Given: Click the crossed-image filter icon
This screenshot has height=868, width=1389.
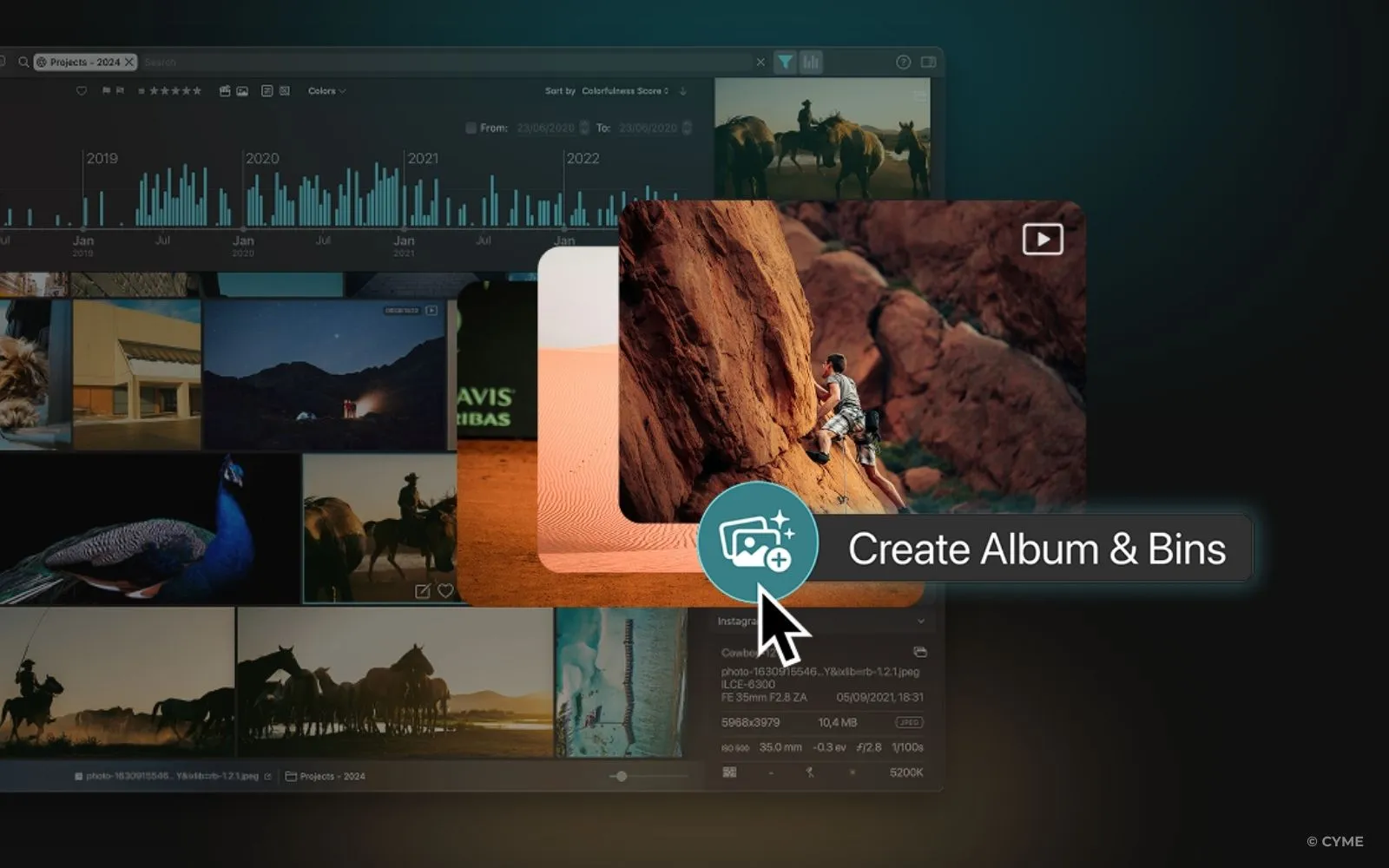Looking at the screenshot, I should [285, 90].
